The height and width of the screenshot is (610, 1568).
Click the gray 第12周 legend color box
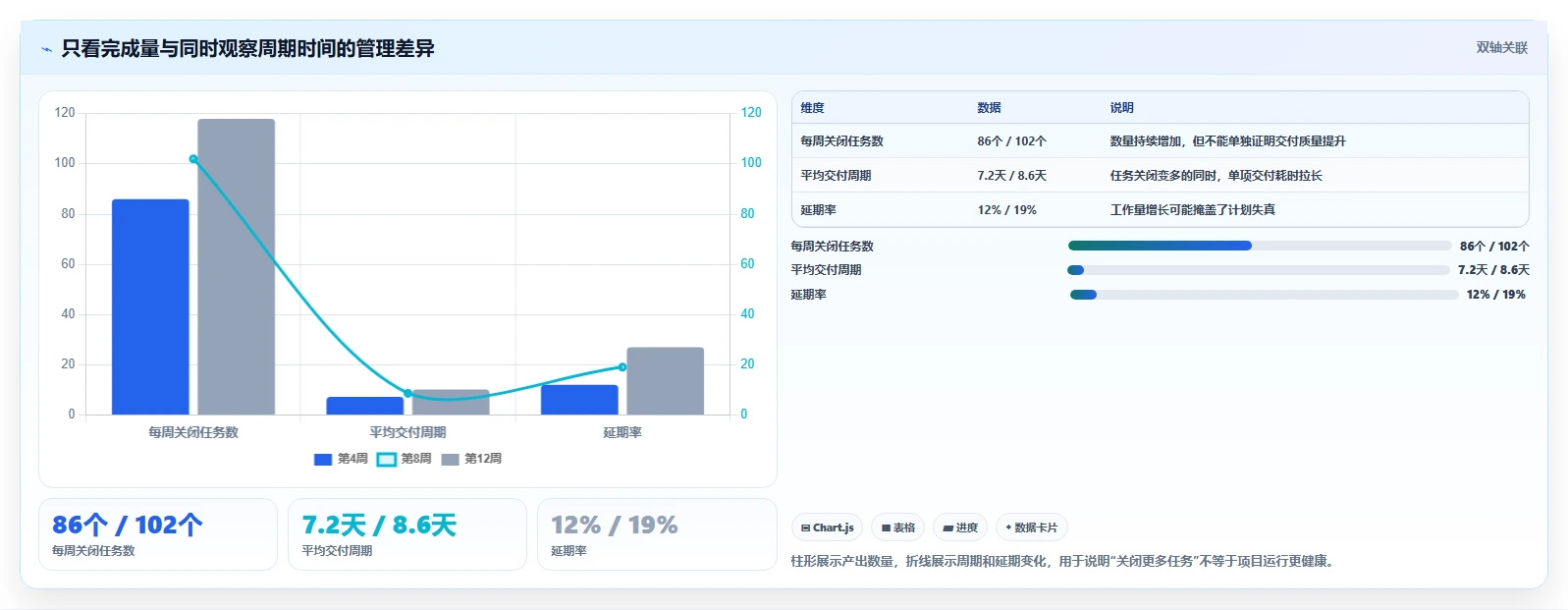click(x=451, y=460)
